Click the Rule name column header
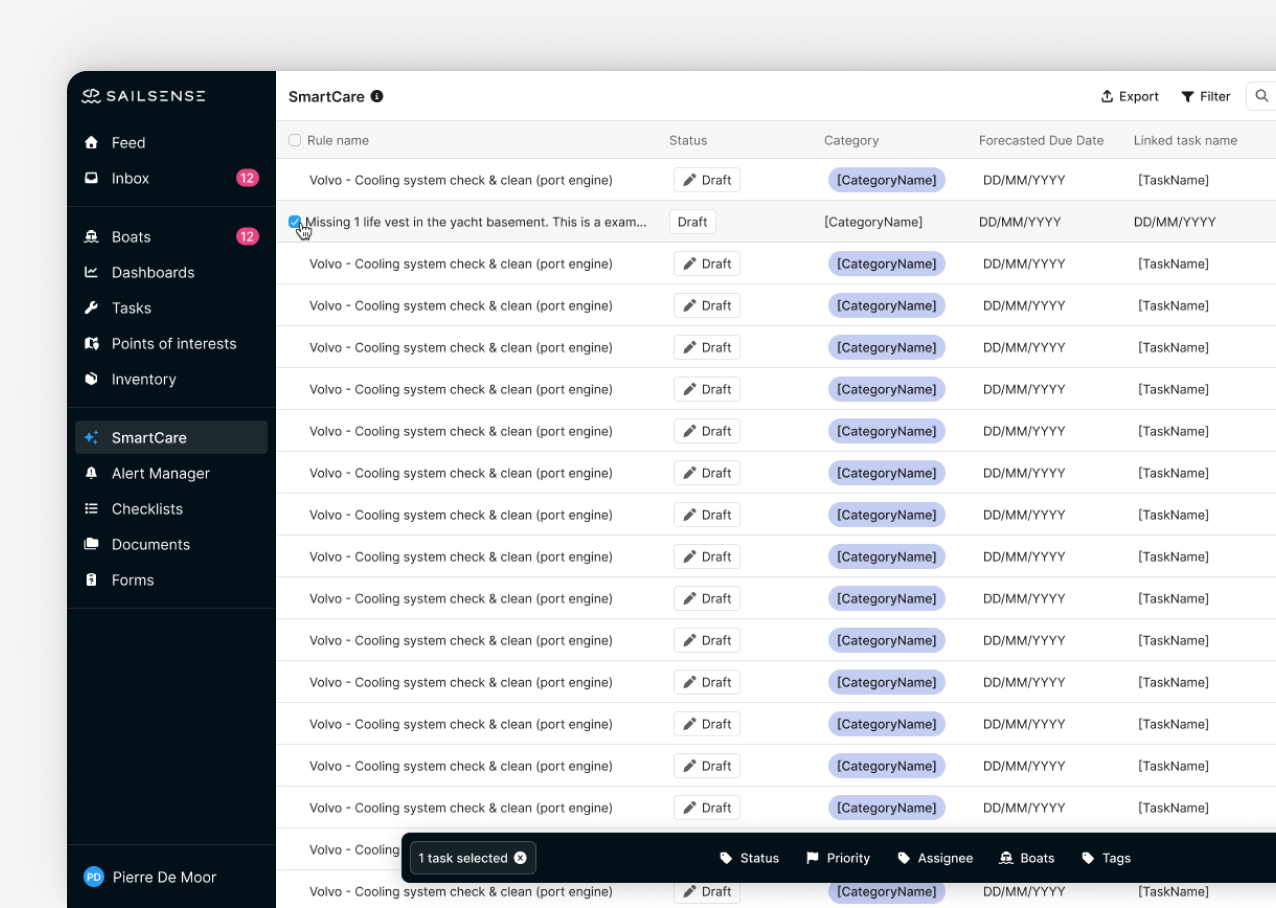The width and height of the screenshot is (1276, 908). (338, 140)
